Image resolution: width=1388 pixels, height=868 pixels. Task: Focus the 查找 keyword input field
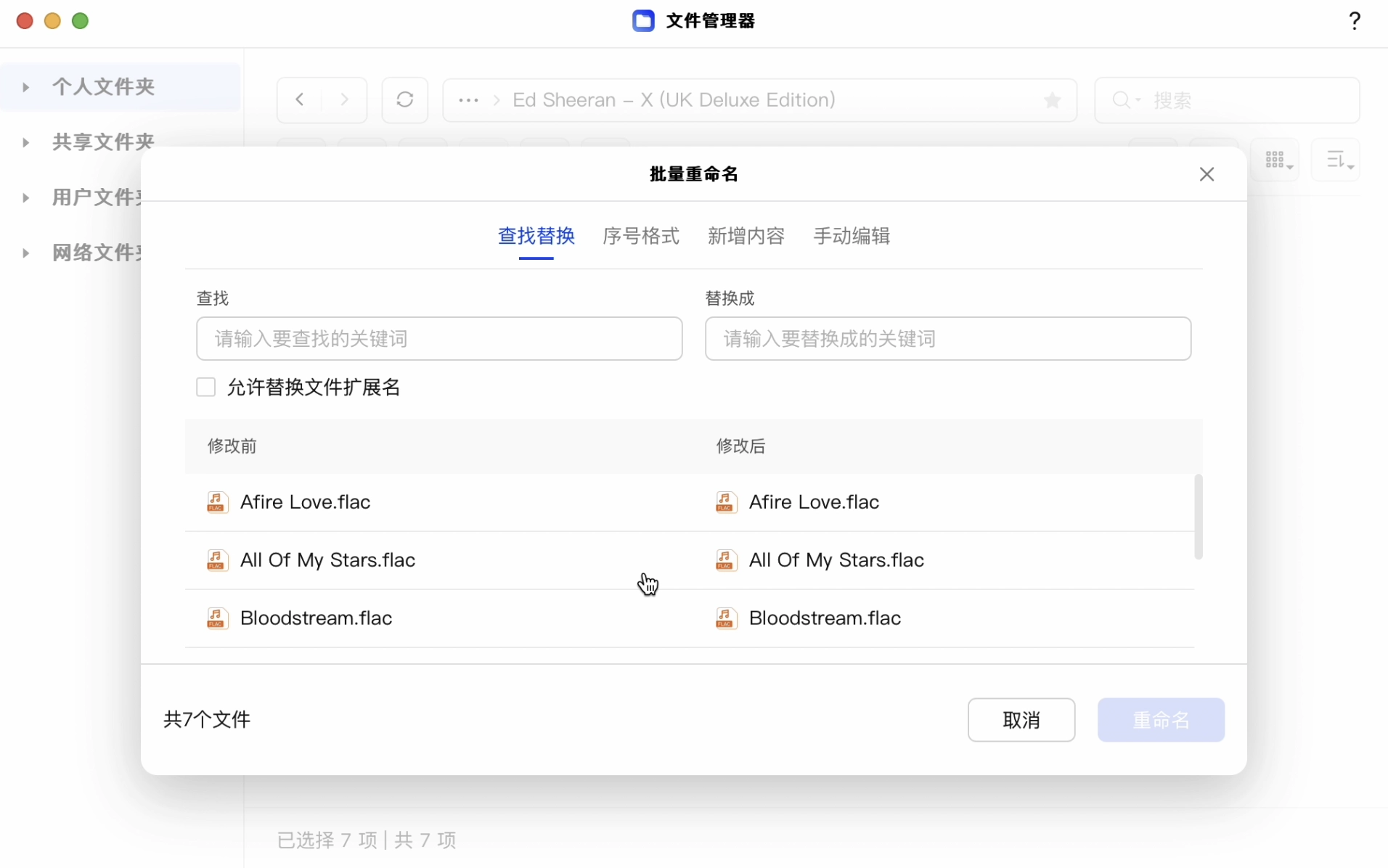439,339
